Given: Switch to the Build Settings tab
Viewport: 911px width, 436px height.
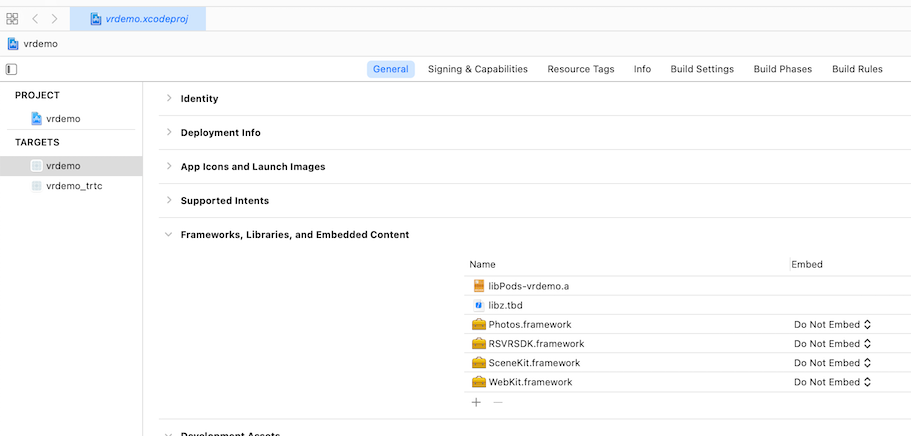Looking at the screenshot, I should pyautogui.click(x=702, y=69).
